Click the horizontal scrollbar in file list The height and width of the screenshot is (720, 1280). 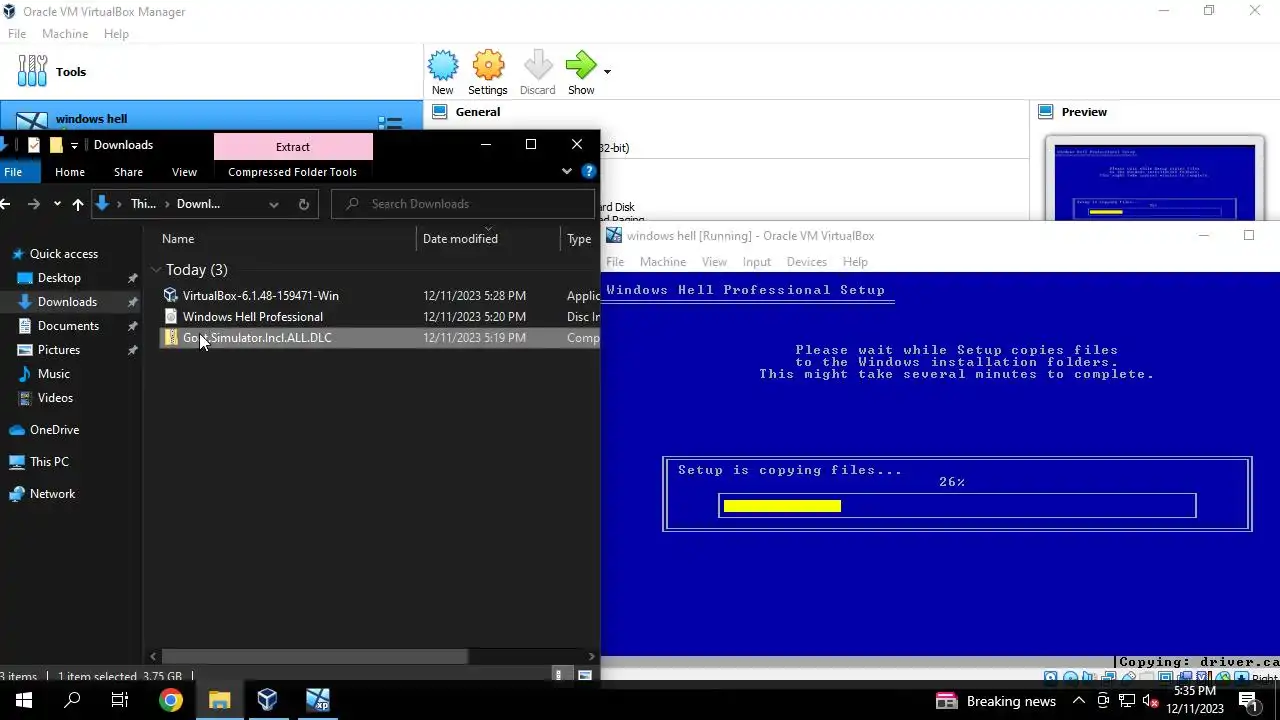[x=314, y=657]
